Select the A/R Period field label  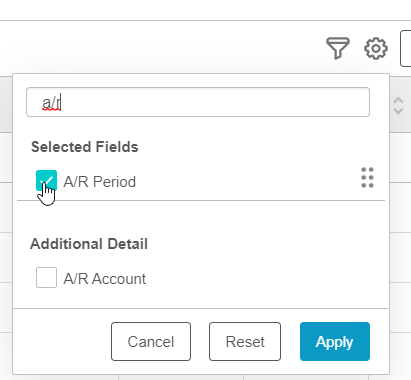(100, 182)
